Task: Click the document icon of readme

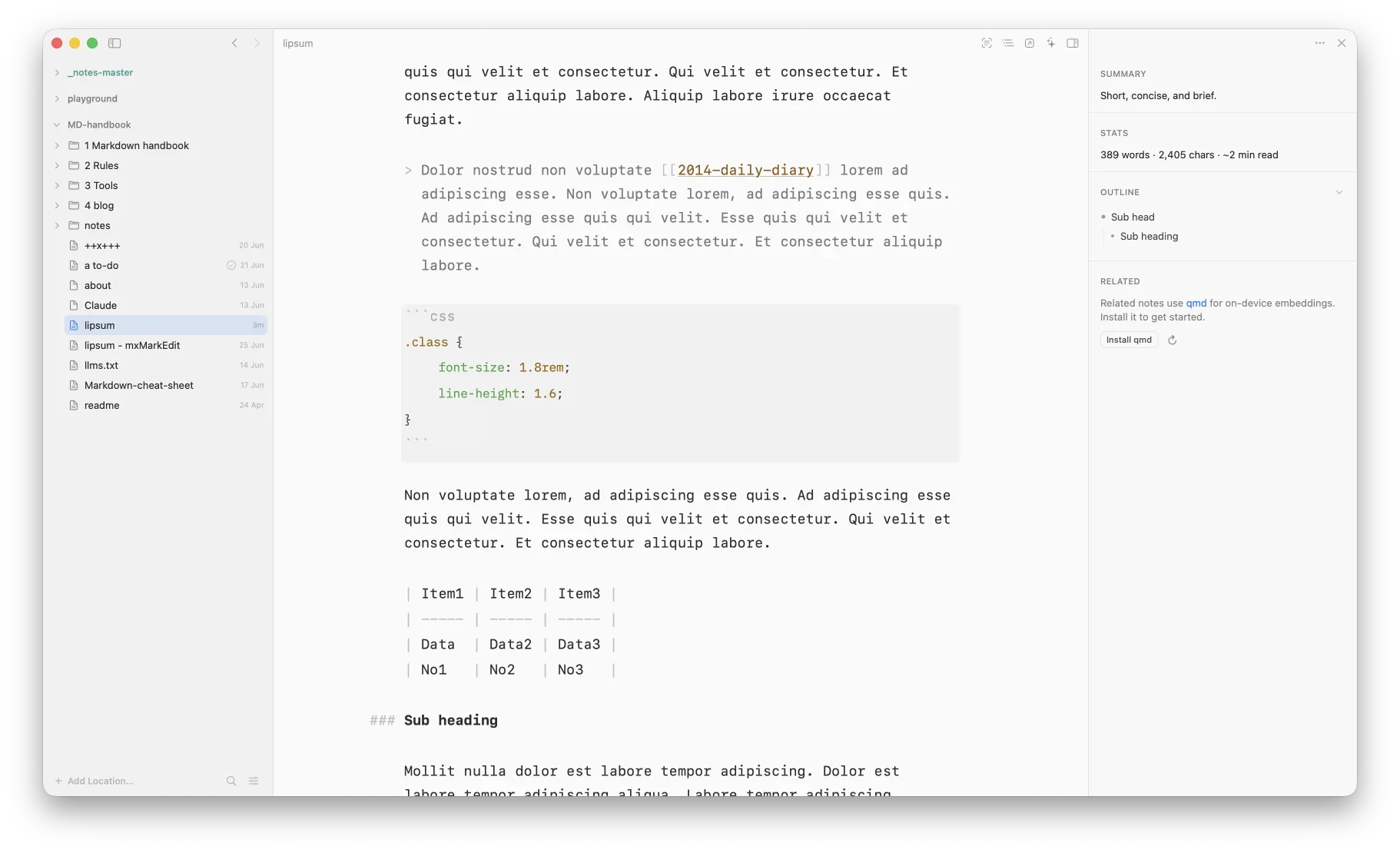Action: click(x=74, y=405)
